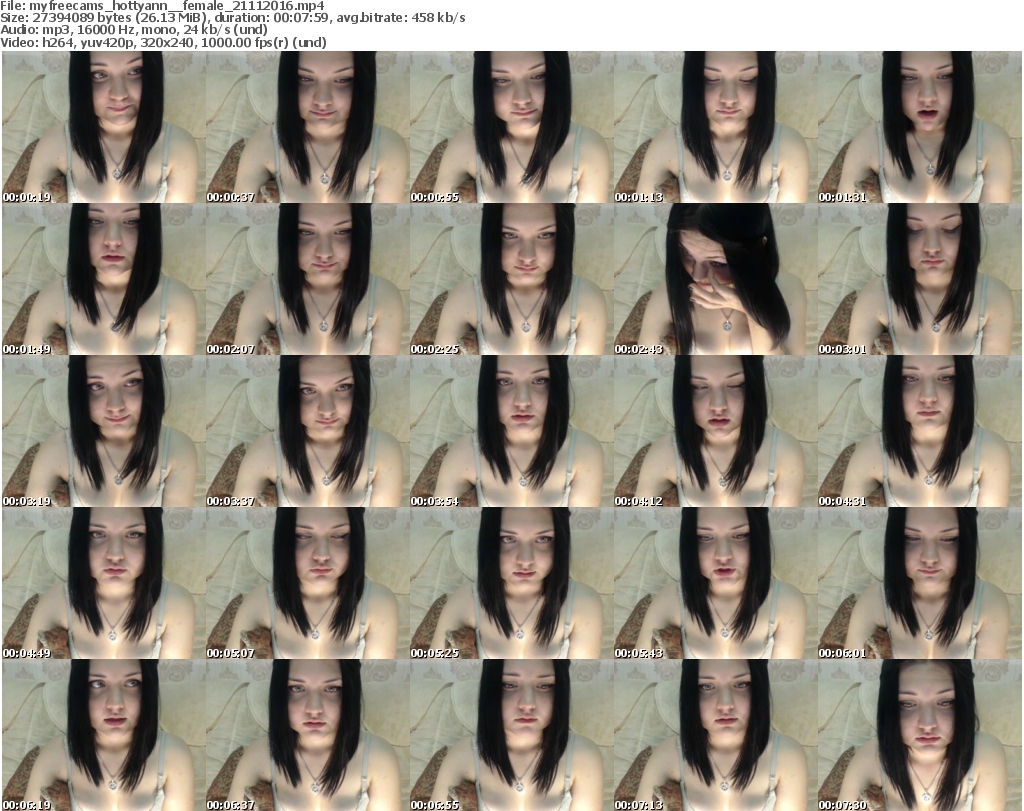Select the thumbnail stamped 00:02:43
This screenshot has height=811, width=1024.
click(x=716, y=279)
